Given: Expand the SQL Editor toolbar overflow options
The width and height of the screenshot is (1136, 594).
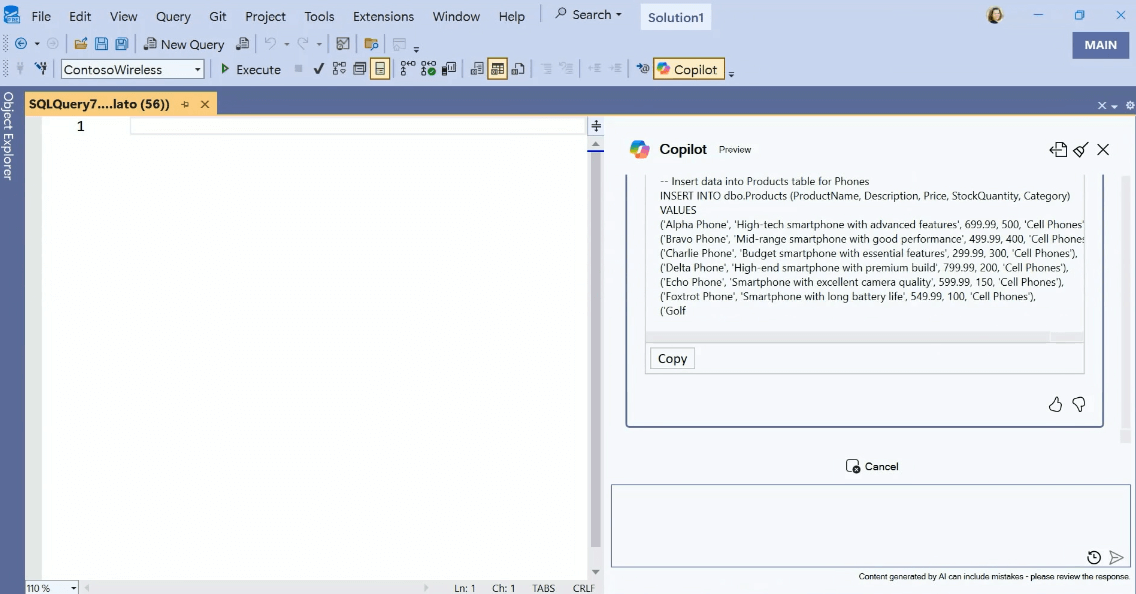Looking at the screenshot, I should tap(731, 73).
